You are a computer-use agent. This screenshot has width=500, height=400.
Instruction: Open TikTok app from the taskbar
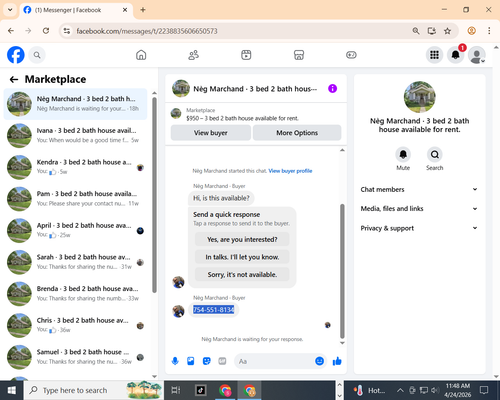pos(201,390)
